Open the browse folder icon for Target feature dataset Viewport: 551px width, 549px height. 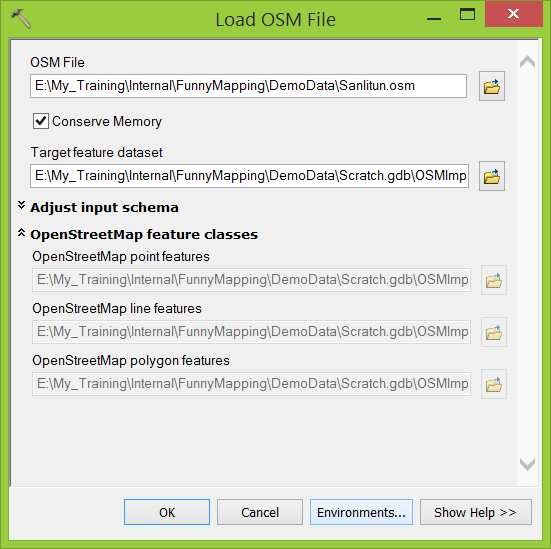[492, 176]
